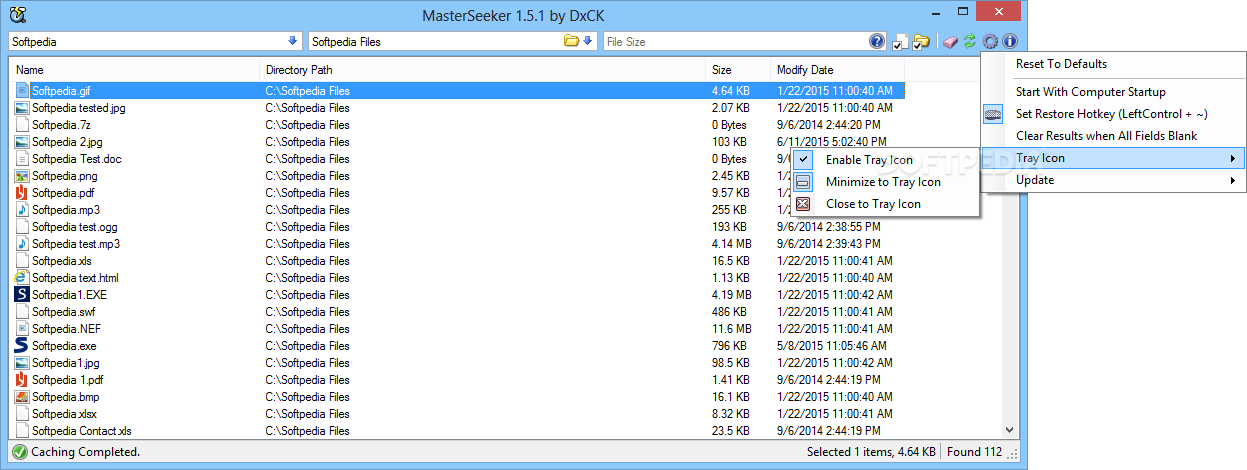The width and height of the screenshot is (1247, 470).
Task: Select the Softpedia.xlsx file name
Action: point(65,413)
